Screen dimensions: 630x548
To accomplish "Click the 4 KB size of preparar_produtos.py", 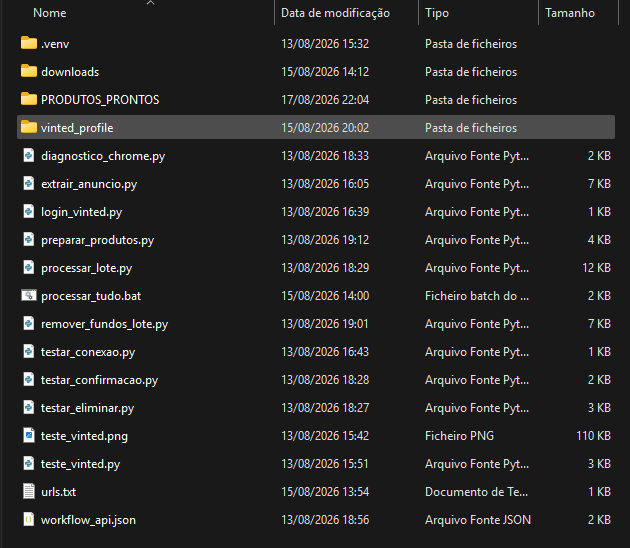I will tap(599, 240).
